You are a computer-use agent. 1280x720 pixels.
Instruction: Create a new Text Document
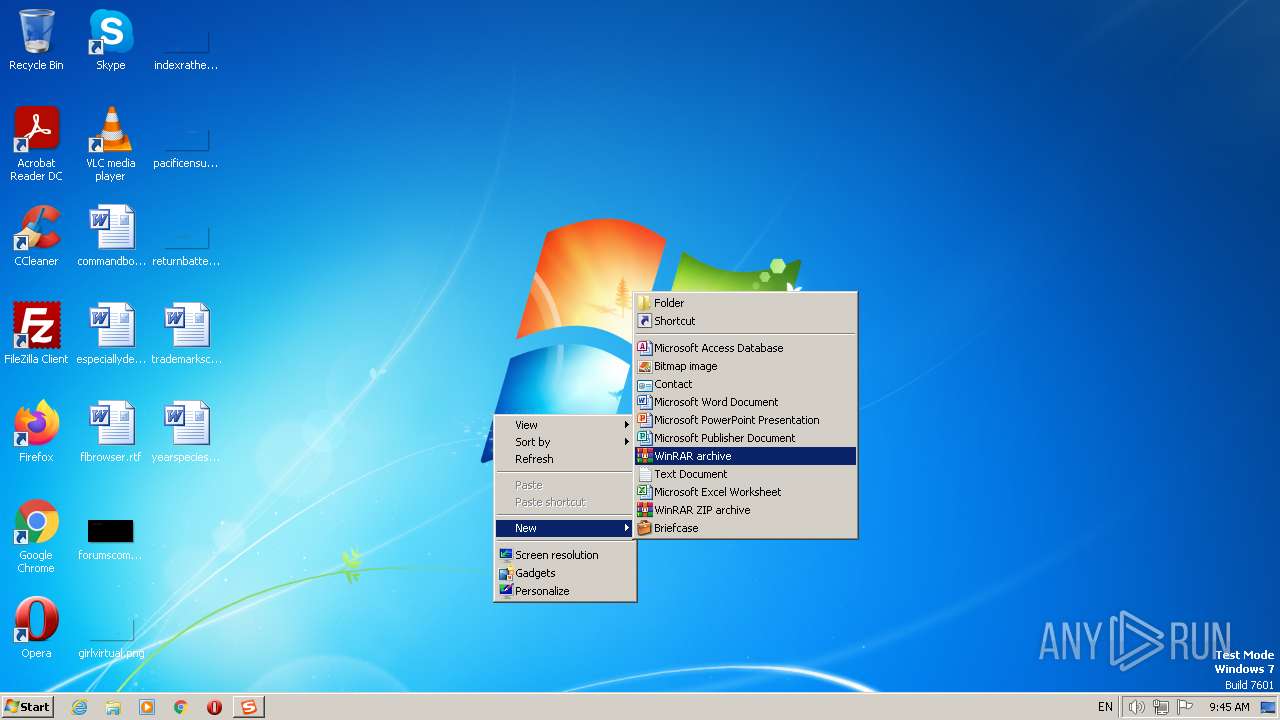click(x=746, y=474)
